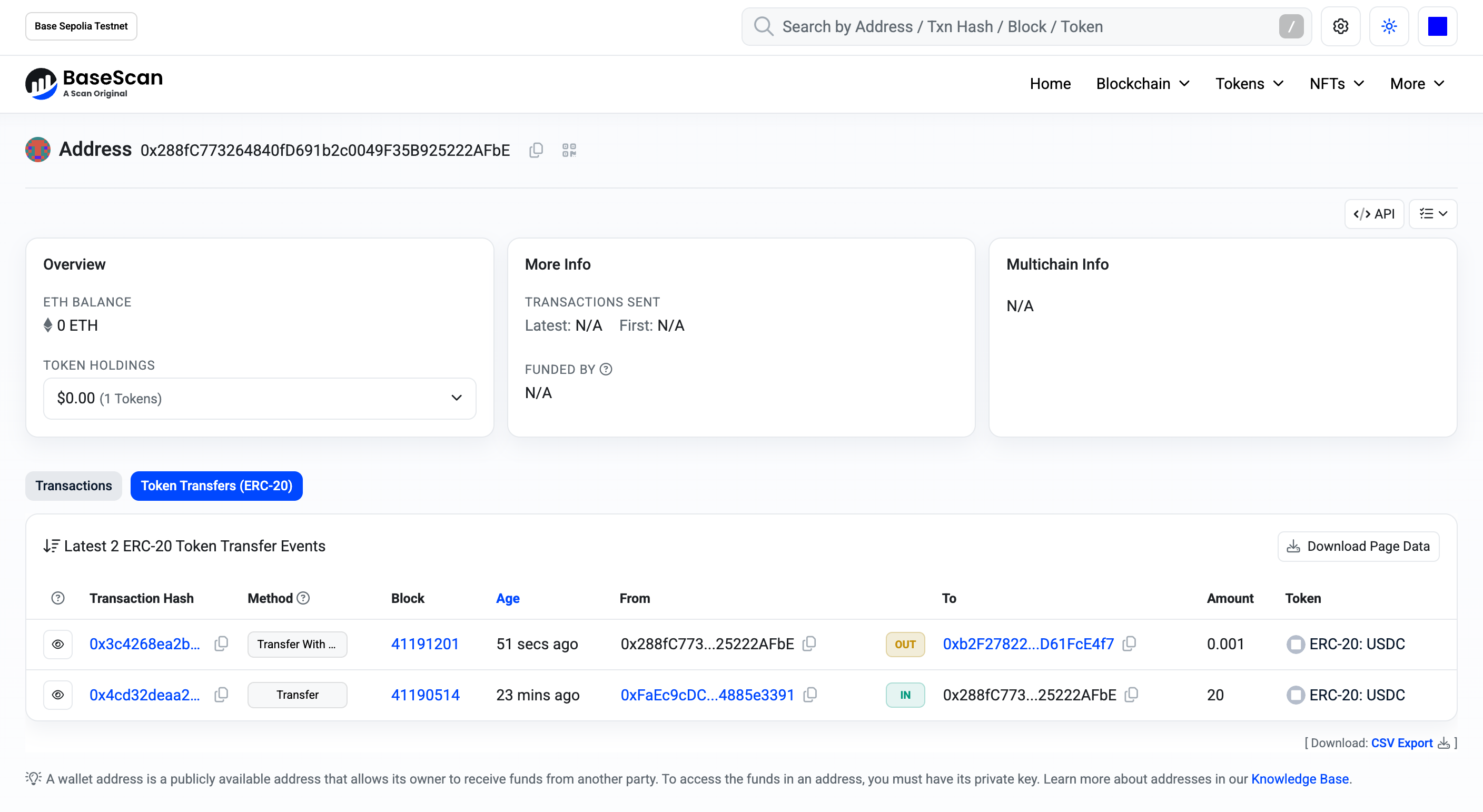The image size is (1483, 812).
Task: Click the OUT direction badge
Action: [x=905, y=644]
